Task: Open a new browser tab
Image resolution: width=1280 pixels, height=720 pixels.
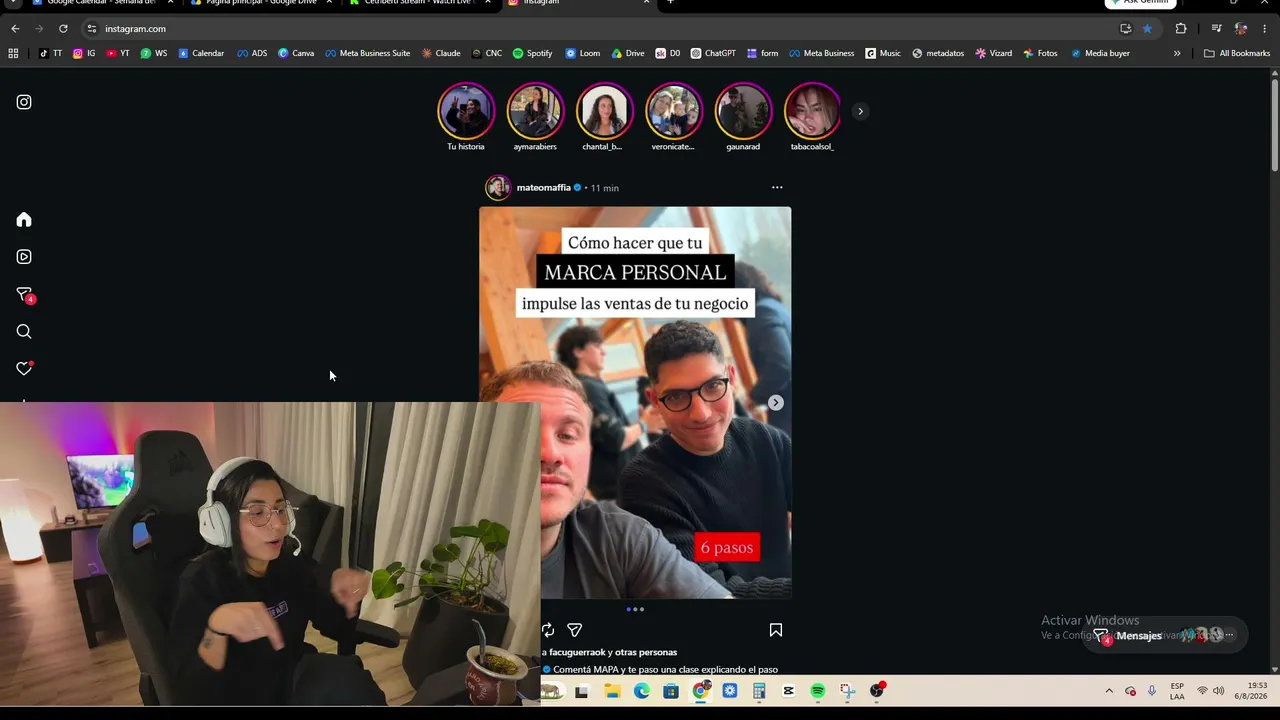Action: [670, 3]
